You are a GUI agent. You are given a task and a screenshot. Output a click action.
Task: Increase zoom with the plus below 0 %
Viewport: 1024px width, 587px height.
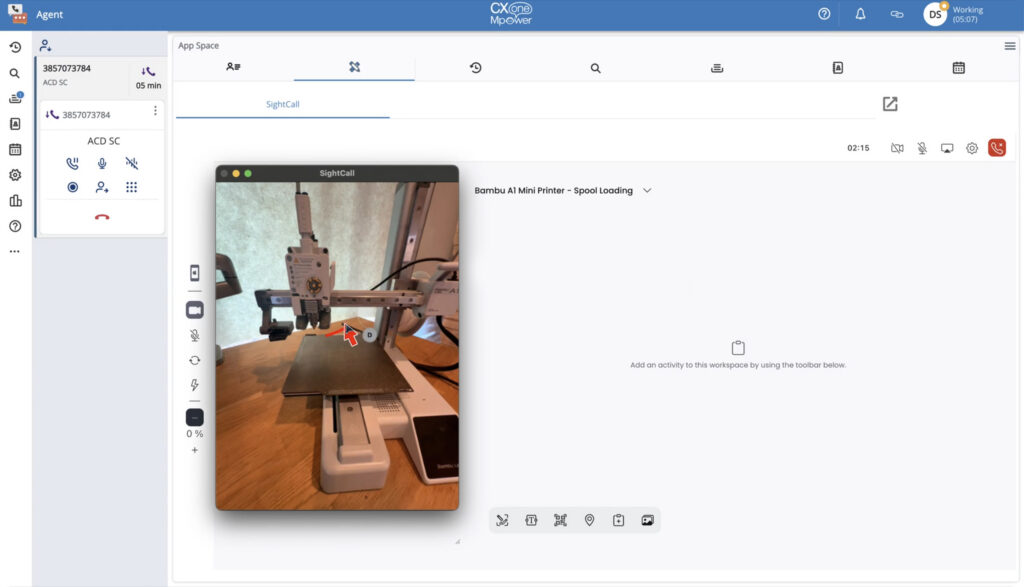(195, 450)
